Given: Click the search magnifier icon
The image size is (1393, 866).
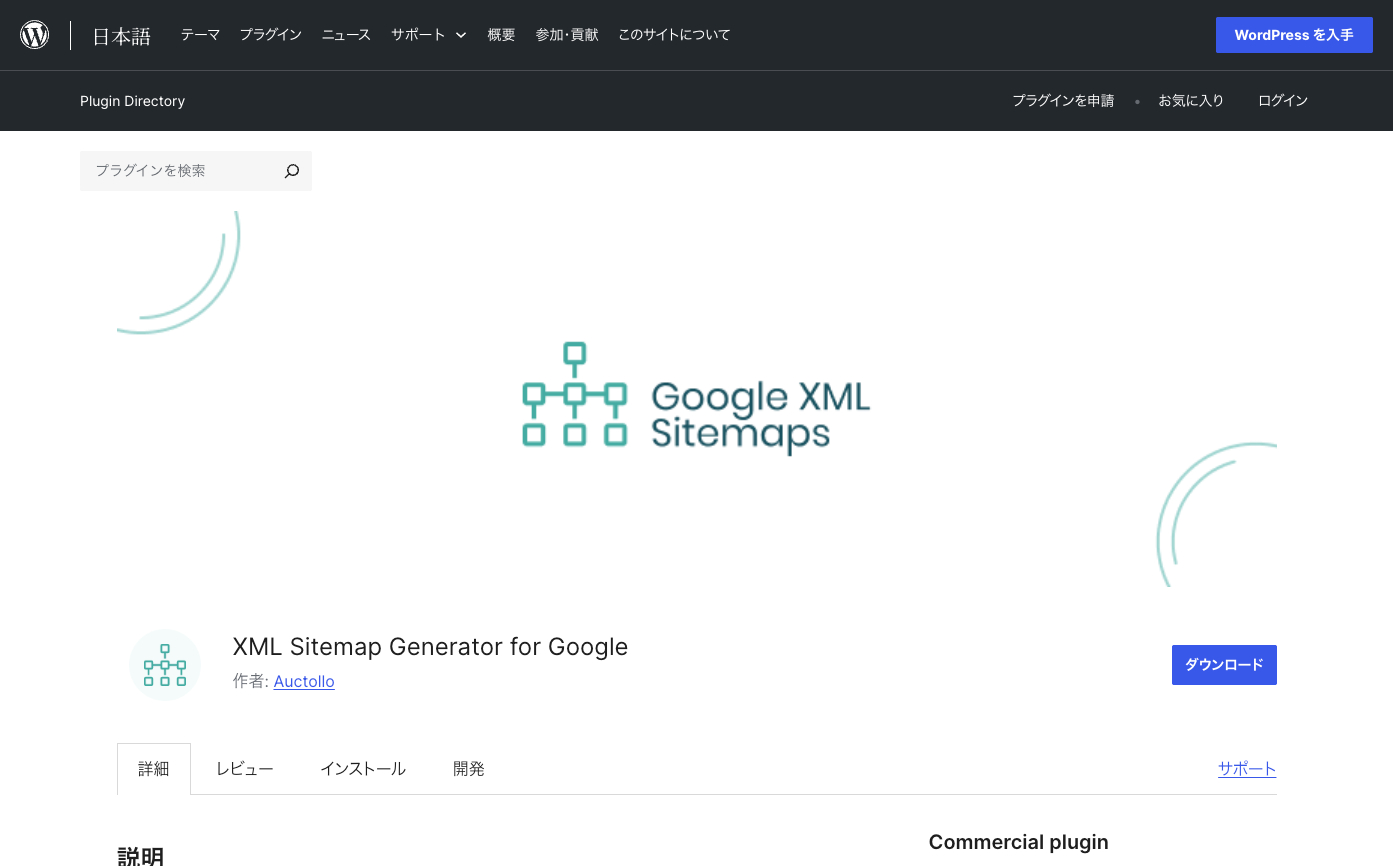Looking at the screenshot, I should [x=292, y=171].
